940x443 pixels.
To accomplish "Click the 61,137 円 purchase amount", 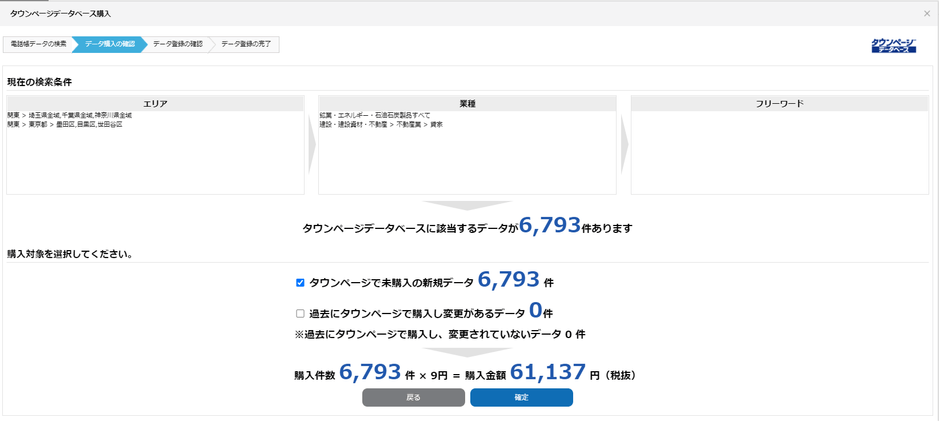I will 548,373.
